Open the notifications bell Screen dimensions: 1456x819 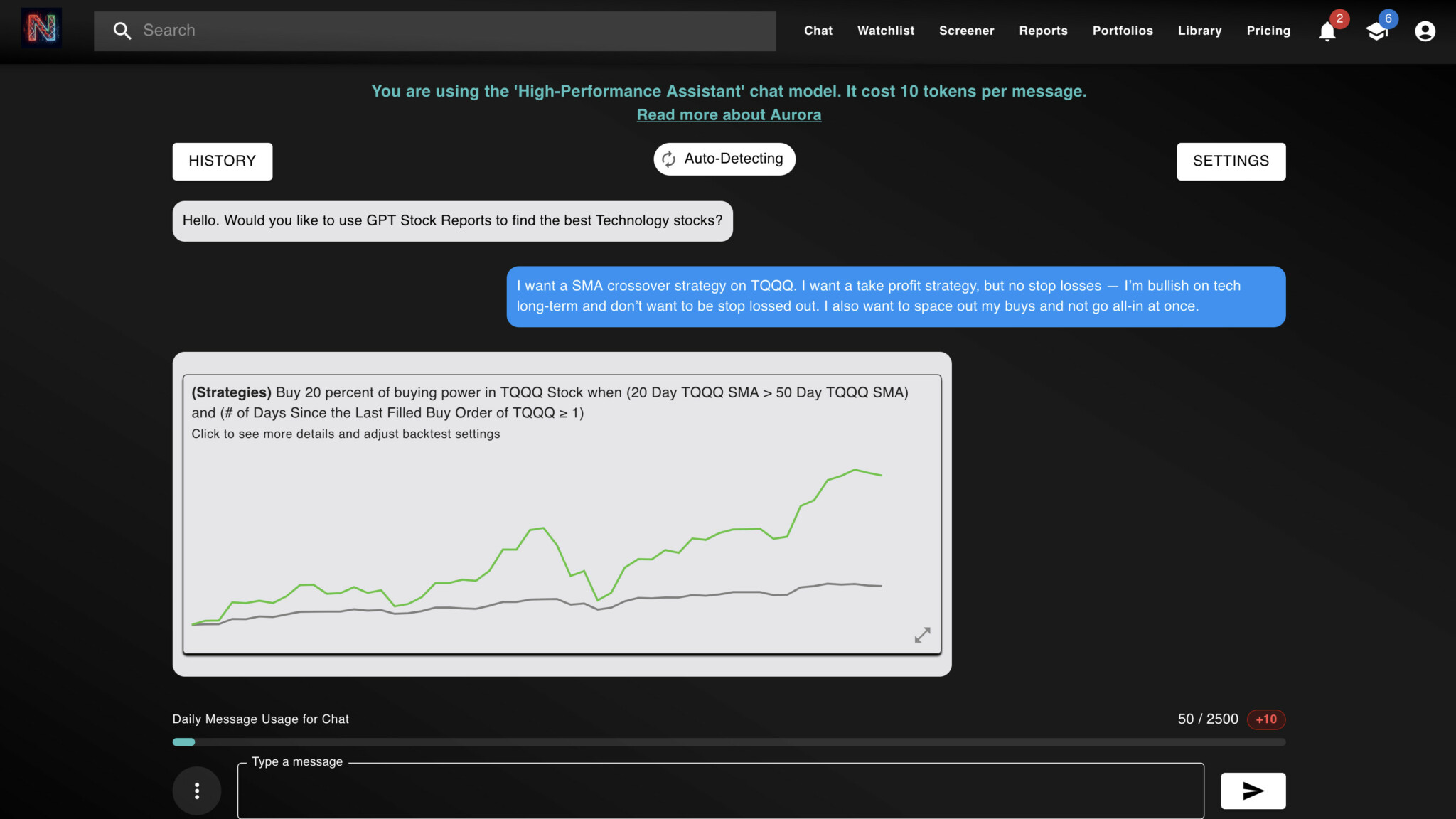click(1327, 31)
